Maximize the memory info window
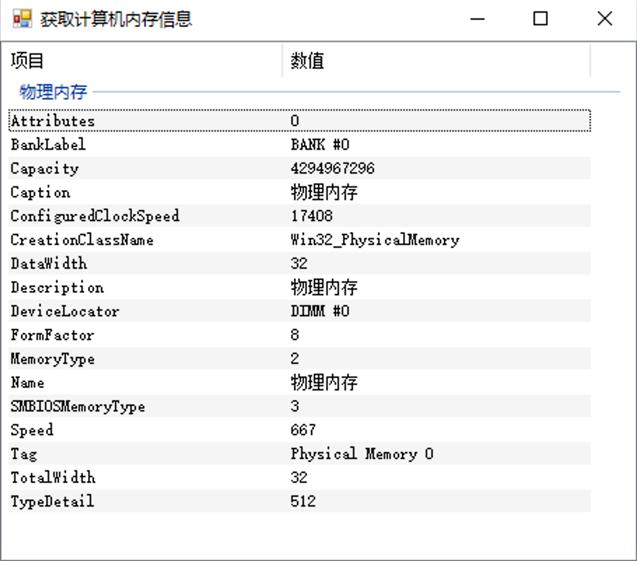This screenshot has width=637, height=561. 541,19
